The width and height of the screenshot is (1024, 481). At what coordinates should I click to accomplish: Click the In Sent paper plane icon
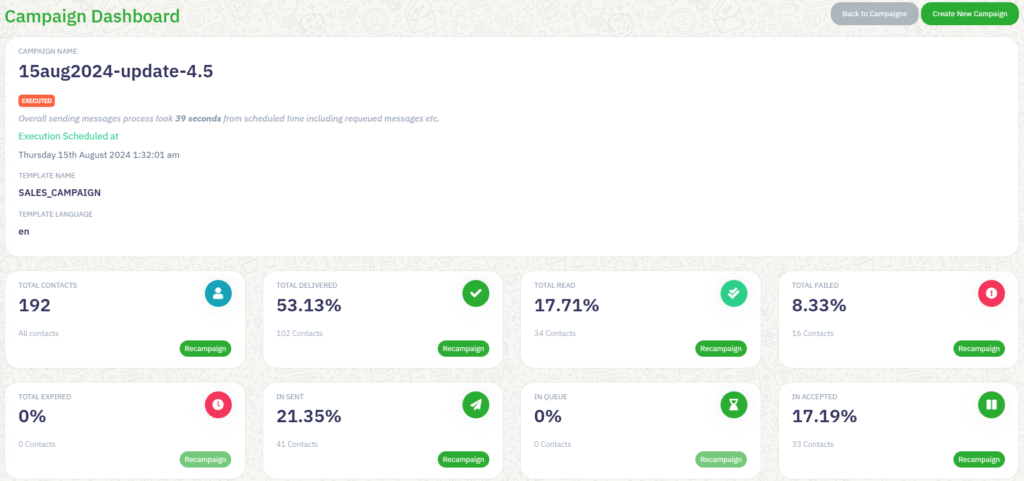coord(476,404)
